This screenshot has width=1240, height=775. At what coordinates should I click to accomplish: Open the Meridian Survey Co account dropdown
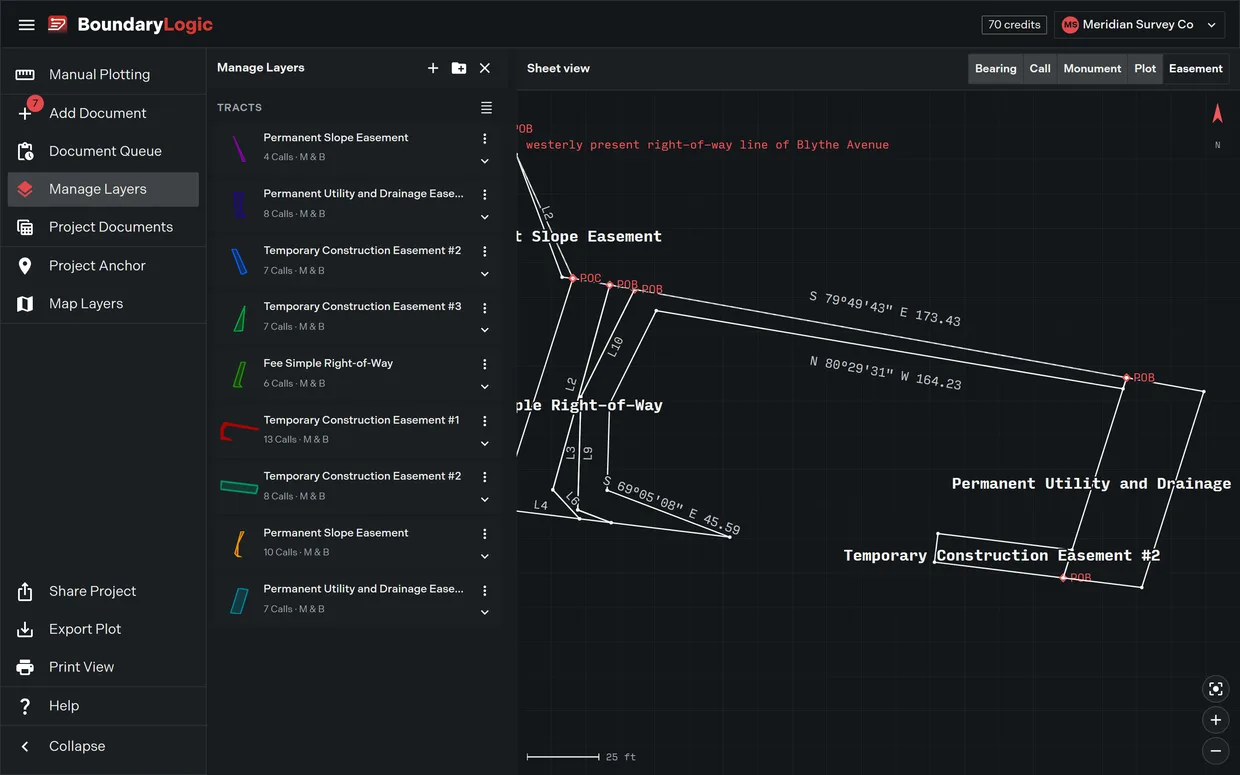point(1140,25)
